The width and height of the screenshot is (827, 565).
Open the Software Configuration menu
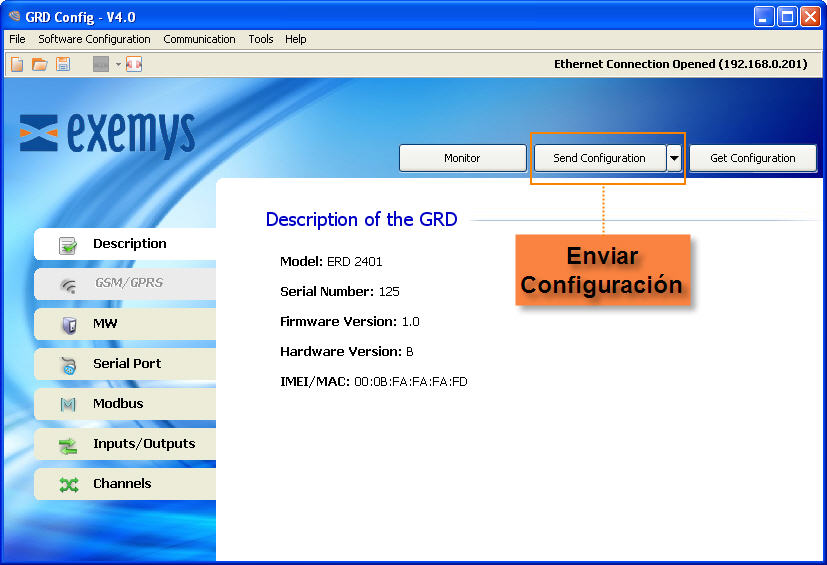(x=94, y=39)
